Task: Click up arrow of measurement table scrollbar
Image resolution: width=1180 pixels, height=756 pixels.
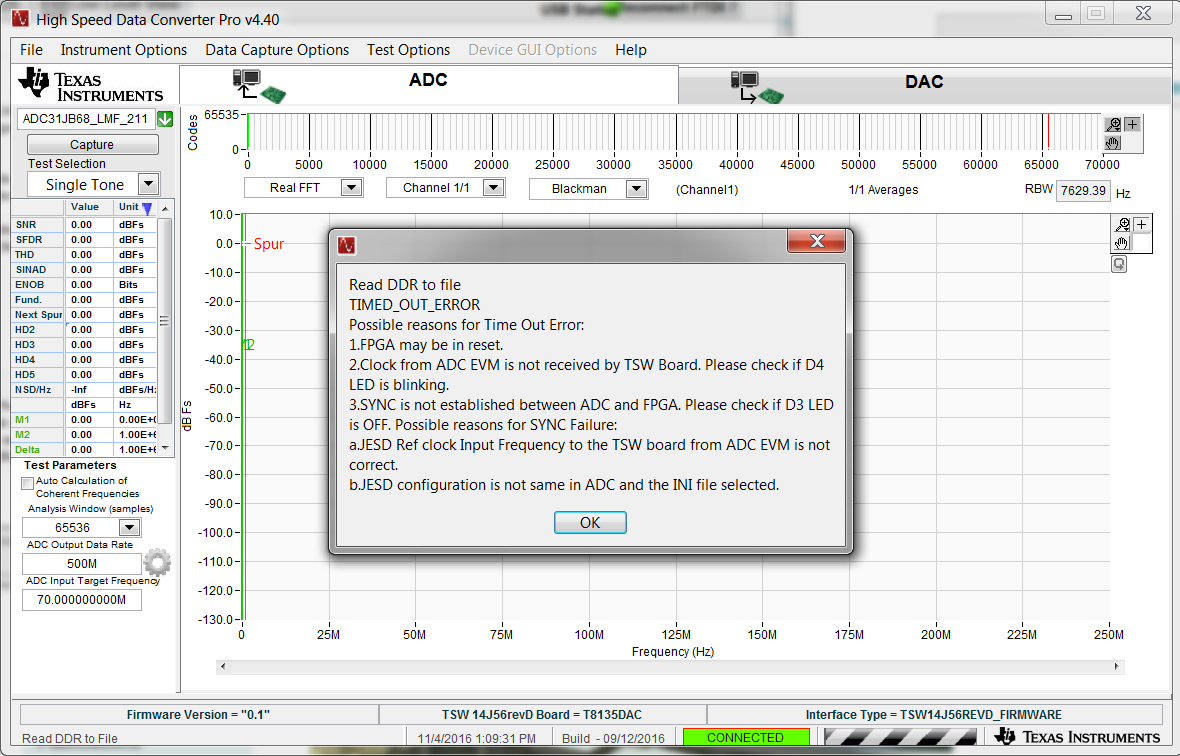Action: 165,208
